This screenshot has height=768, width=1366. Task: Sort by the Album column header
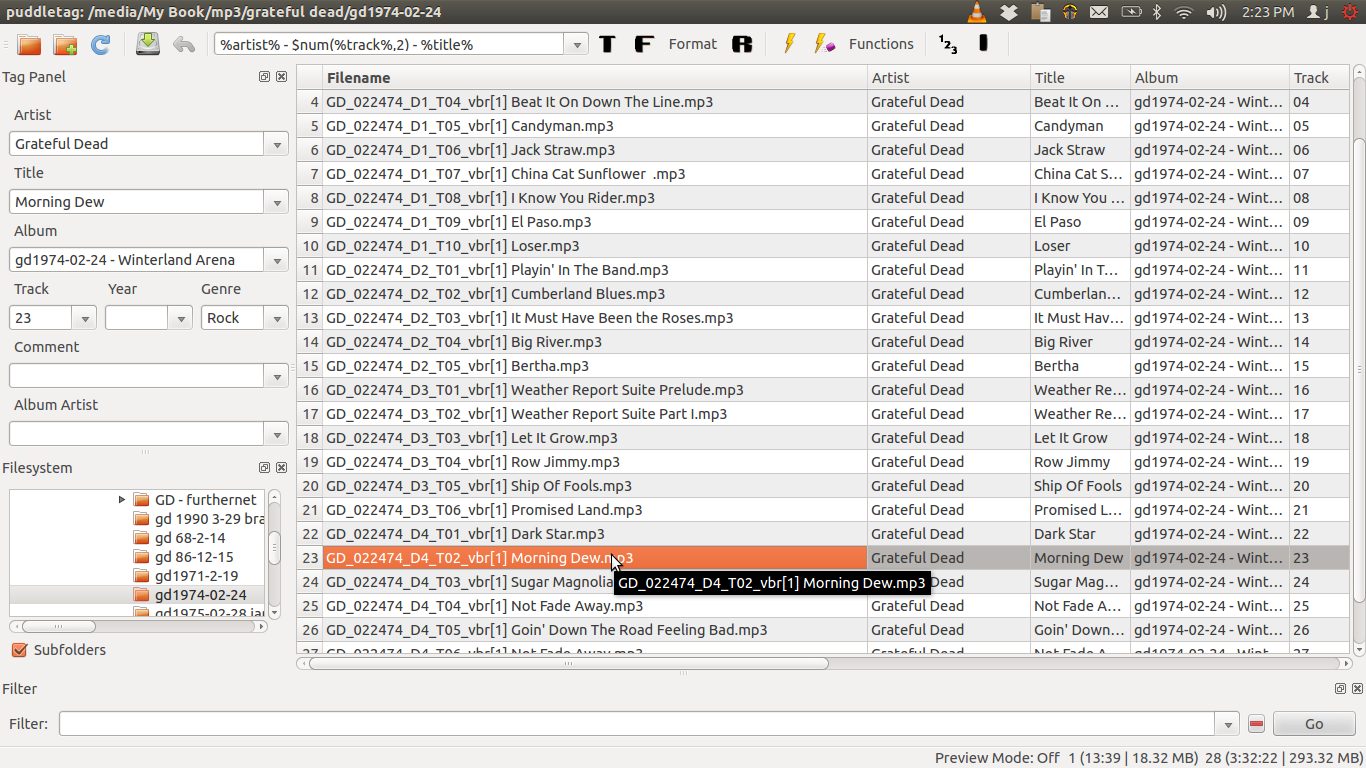[1210, 77]
